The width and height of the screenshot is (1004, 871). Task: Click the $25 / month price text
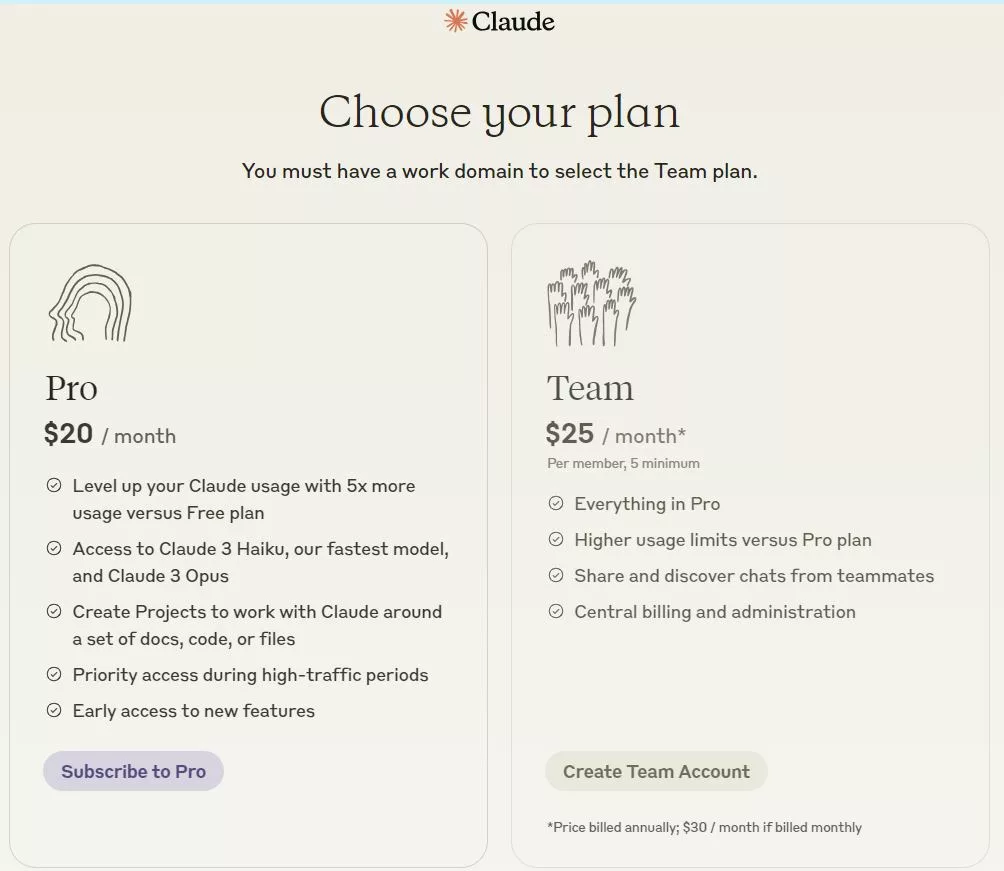[616, 434]
